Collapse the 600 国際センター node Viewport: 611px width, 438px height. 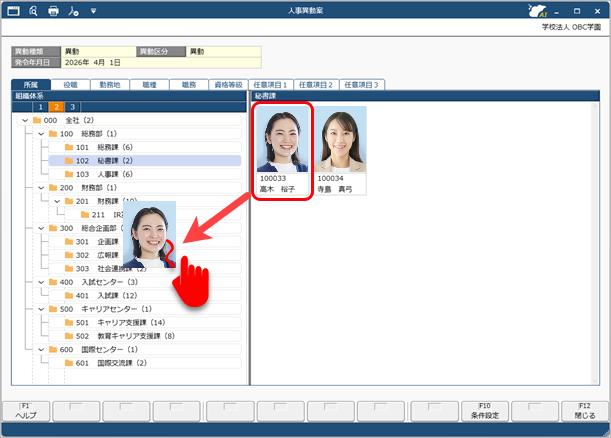click(41, 350)
